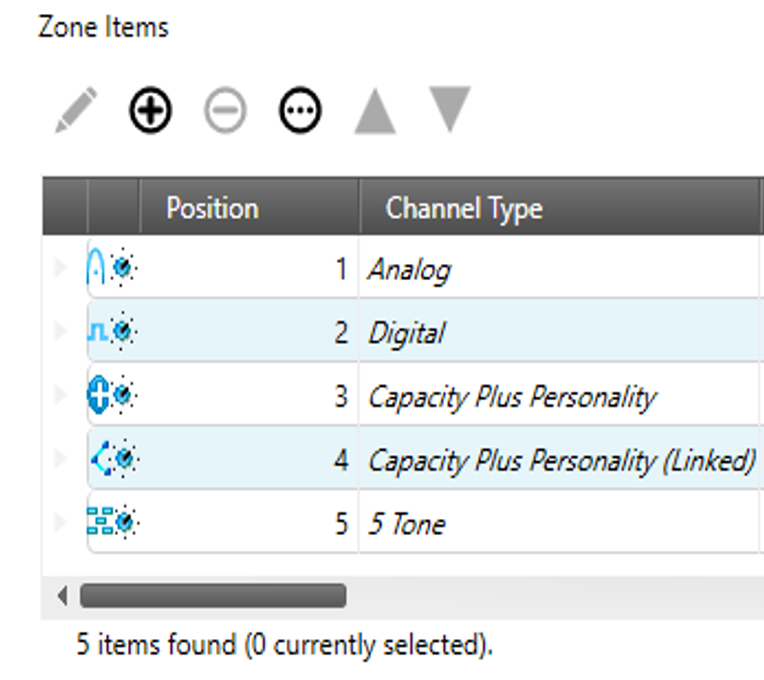Screen dimensions: 764x680
Task: Open the more options ellipsis icon
Action: 300,111
